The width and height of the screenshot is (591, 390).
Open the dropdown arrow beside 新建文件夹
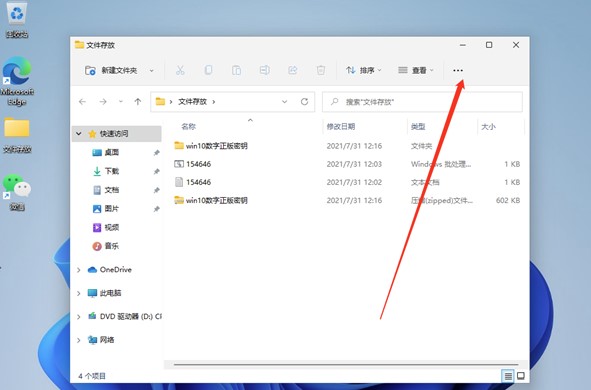pyautogui.click(x=152, y=70)
